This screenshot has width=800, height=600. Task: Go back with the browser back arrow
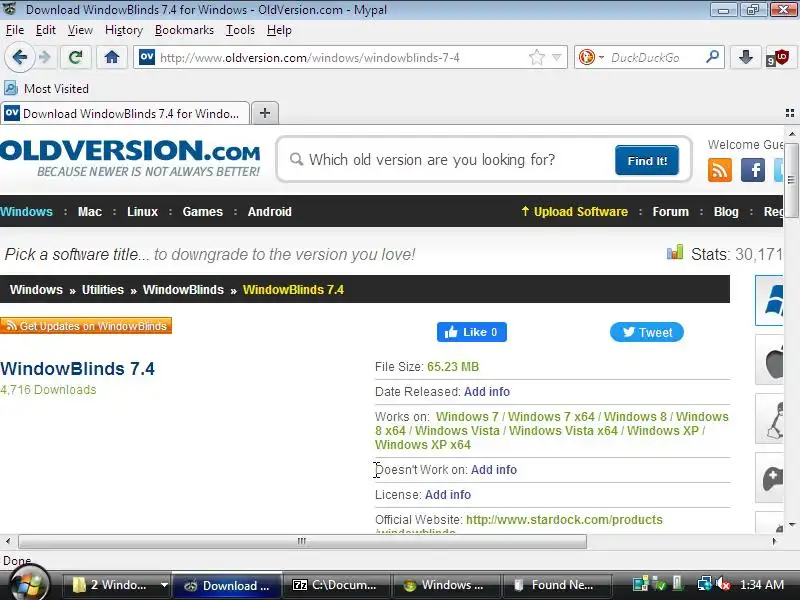click(x=19, y=57)
